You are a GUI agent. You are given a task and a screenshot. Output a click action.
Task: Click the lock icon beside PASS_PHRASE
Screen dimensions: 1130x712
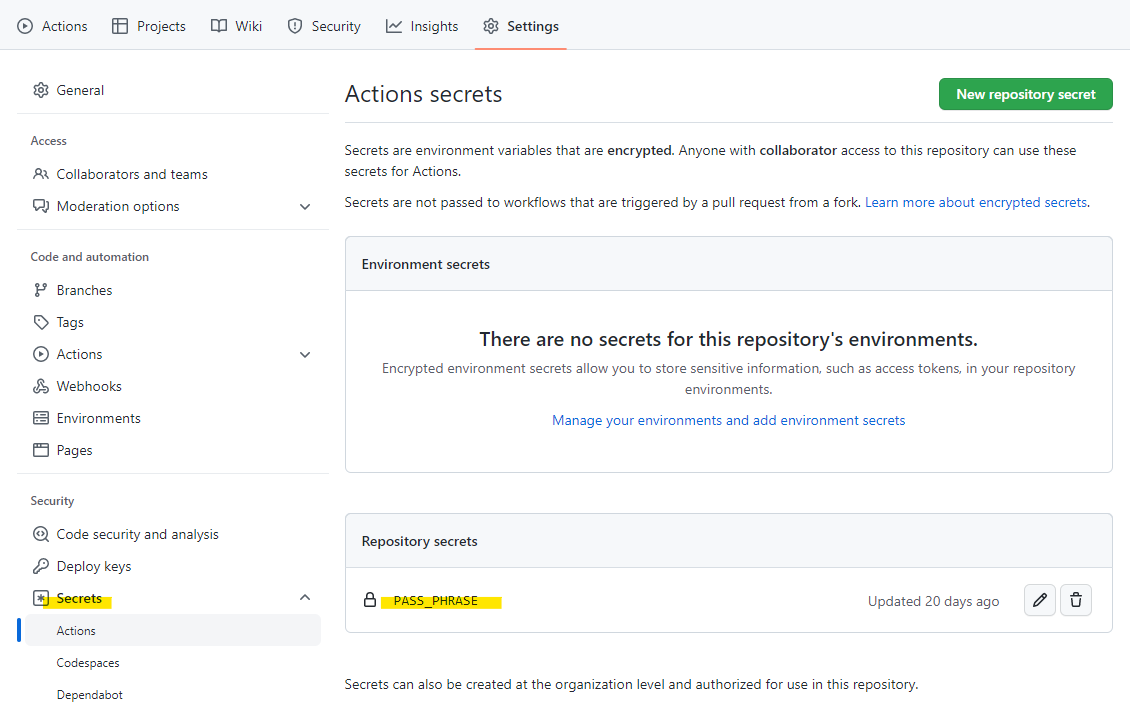[370, 601]
